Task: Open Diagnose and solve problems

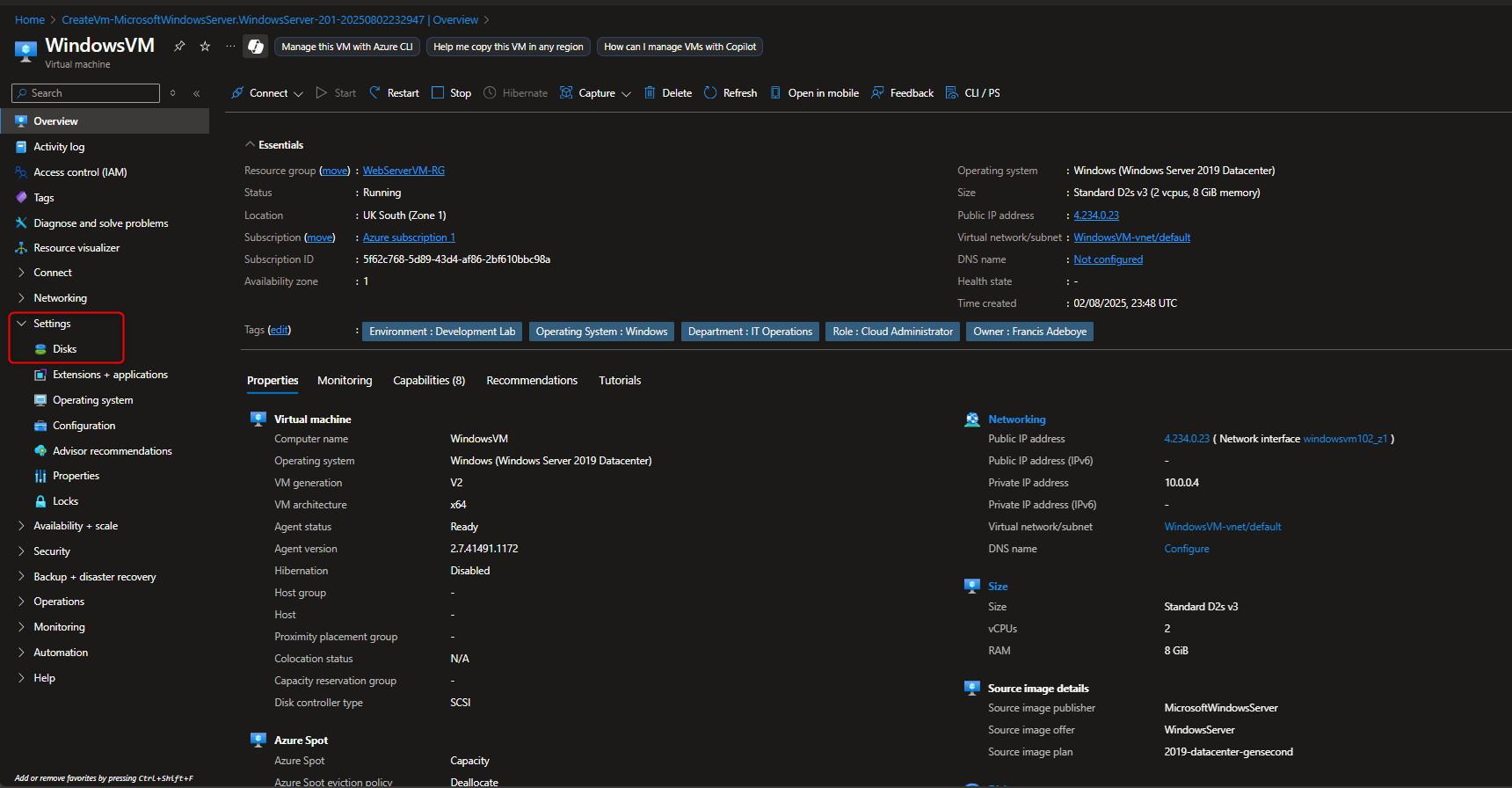Action: point(101,223)
